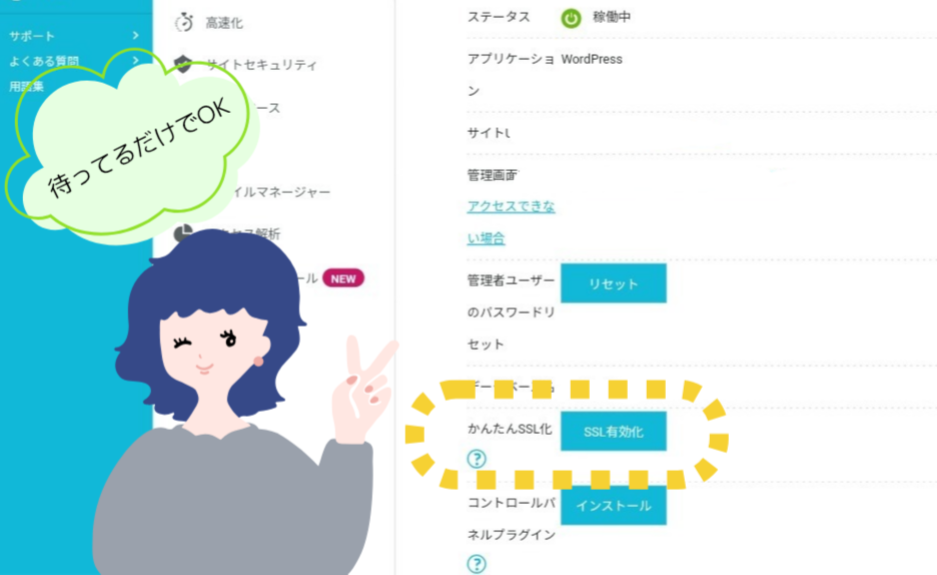Click the SSL有効化 button
Viewport: 937px width, 575px height.
click(613, 431)
